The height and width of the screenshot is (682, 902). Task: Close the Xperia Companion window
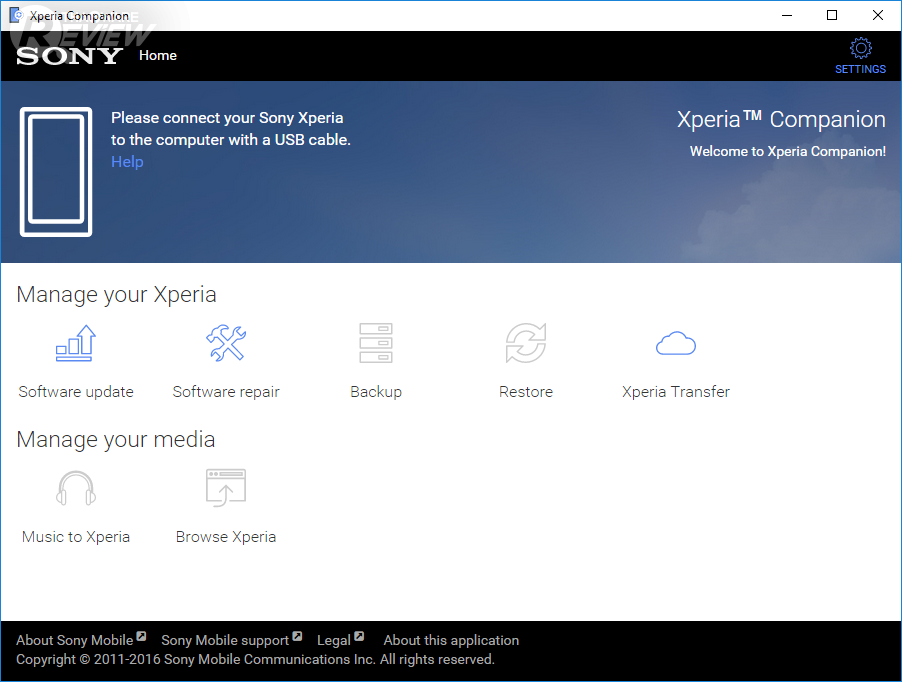click(878, 16)
